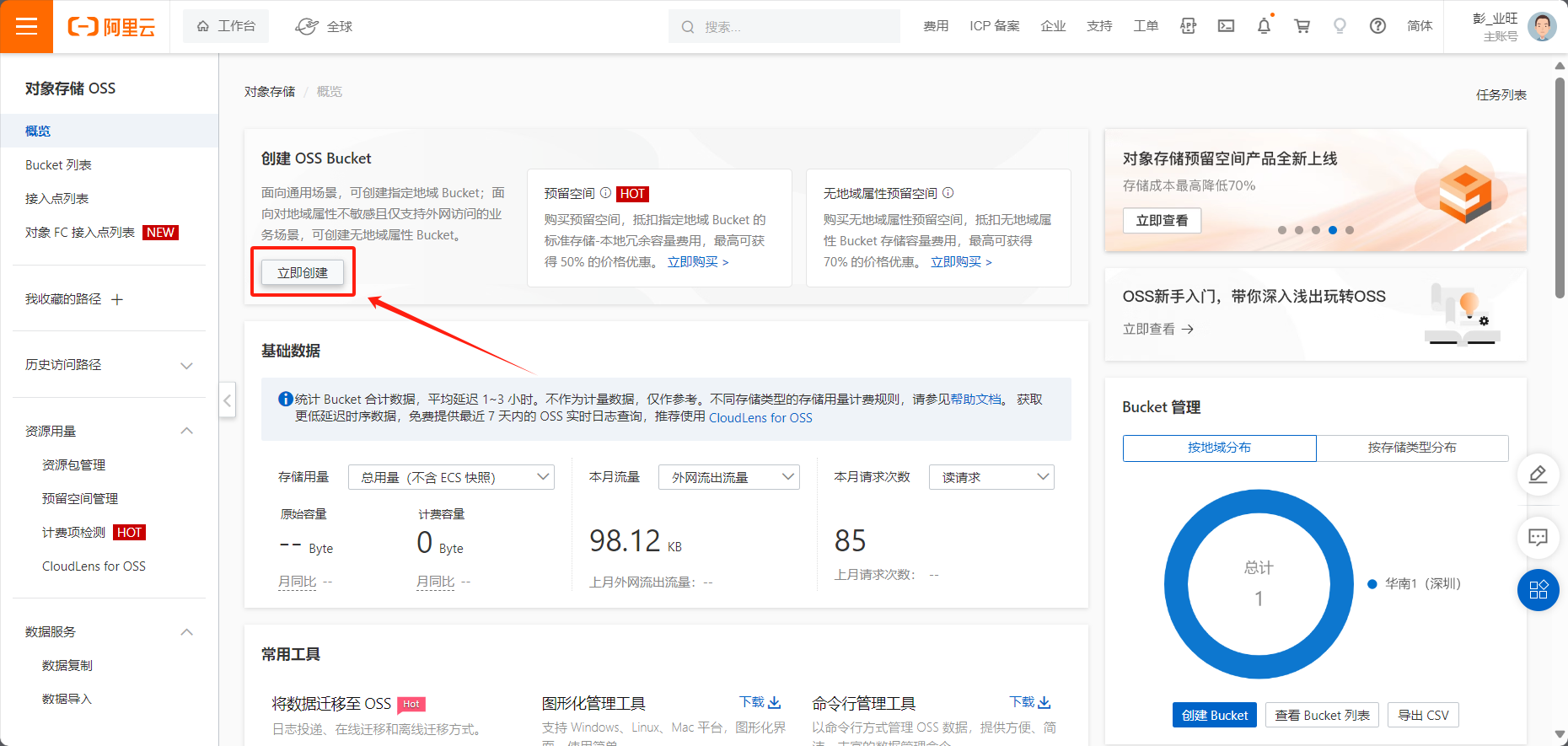This screenshot has height=746, width=1568.
Task: Click download icon for 命令行管理工具
Action: pyautogui.click(x=1044, y=702)
